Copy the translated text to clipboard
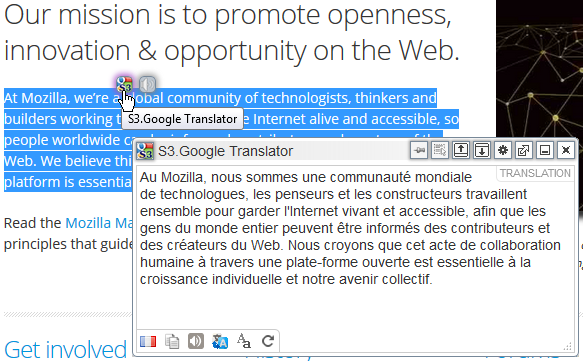The image size is (583, 361). tap(172, 341)
